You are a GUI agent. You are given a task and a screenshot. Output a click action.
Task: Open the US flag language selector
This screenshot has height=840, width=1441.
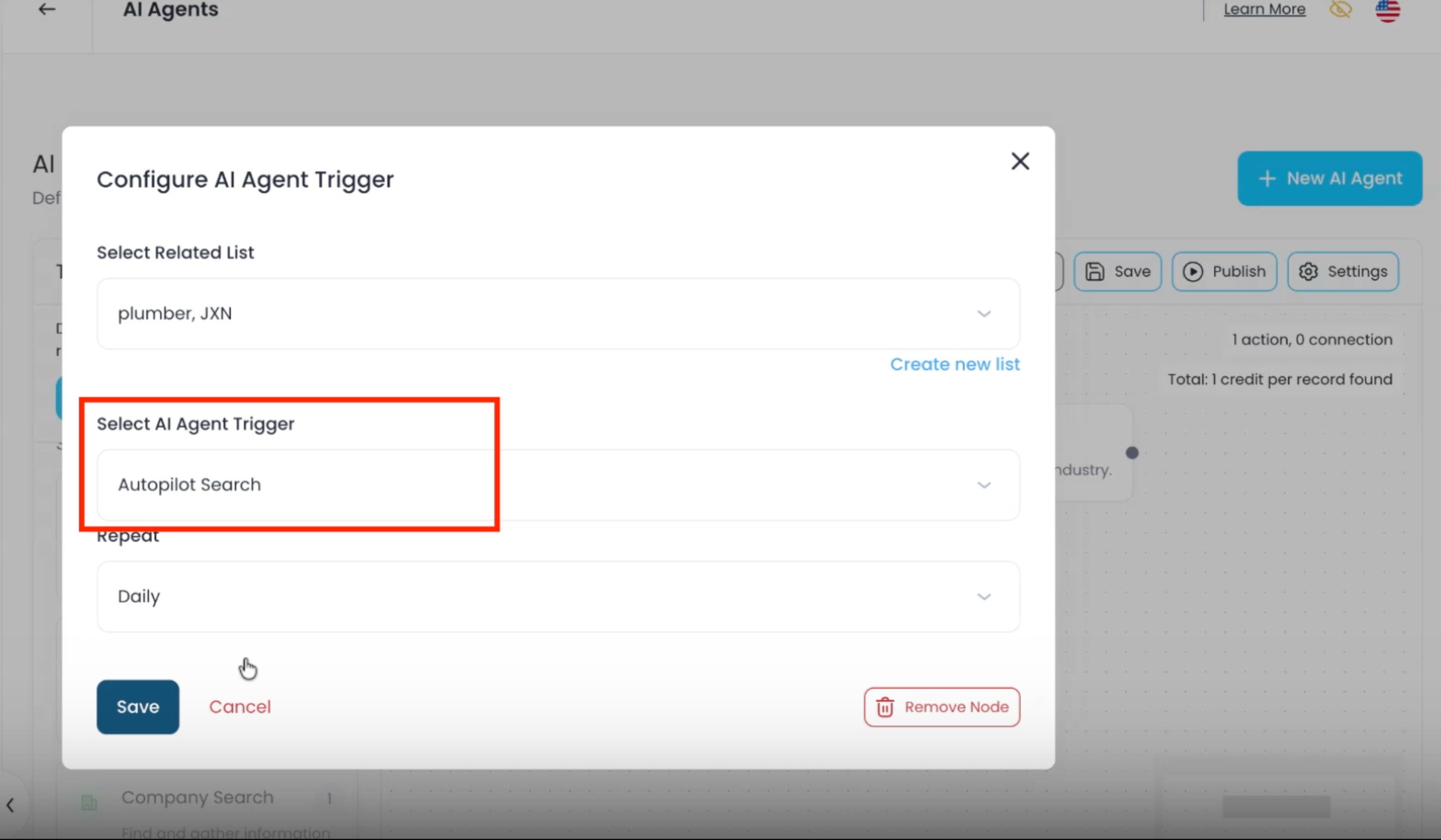coord(1387,10)
